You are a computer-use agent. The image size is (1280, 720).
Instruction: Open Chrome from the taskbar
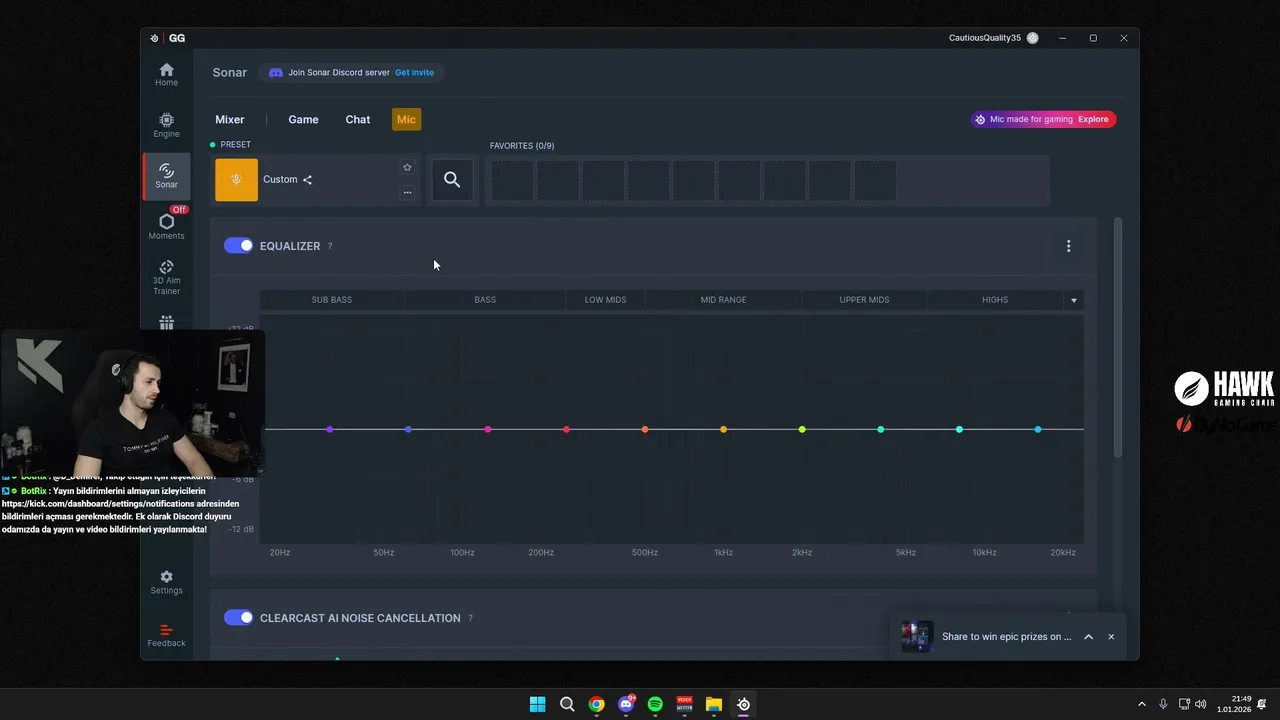click(596, 704)
